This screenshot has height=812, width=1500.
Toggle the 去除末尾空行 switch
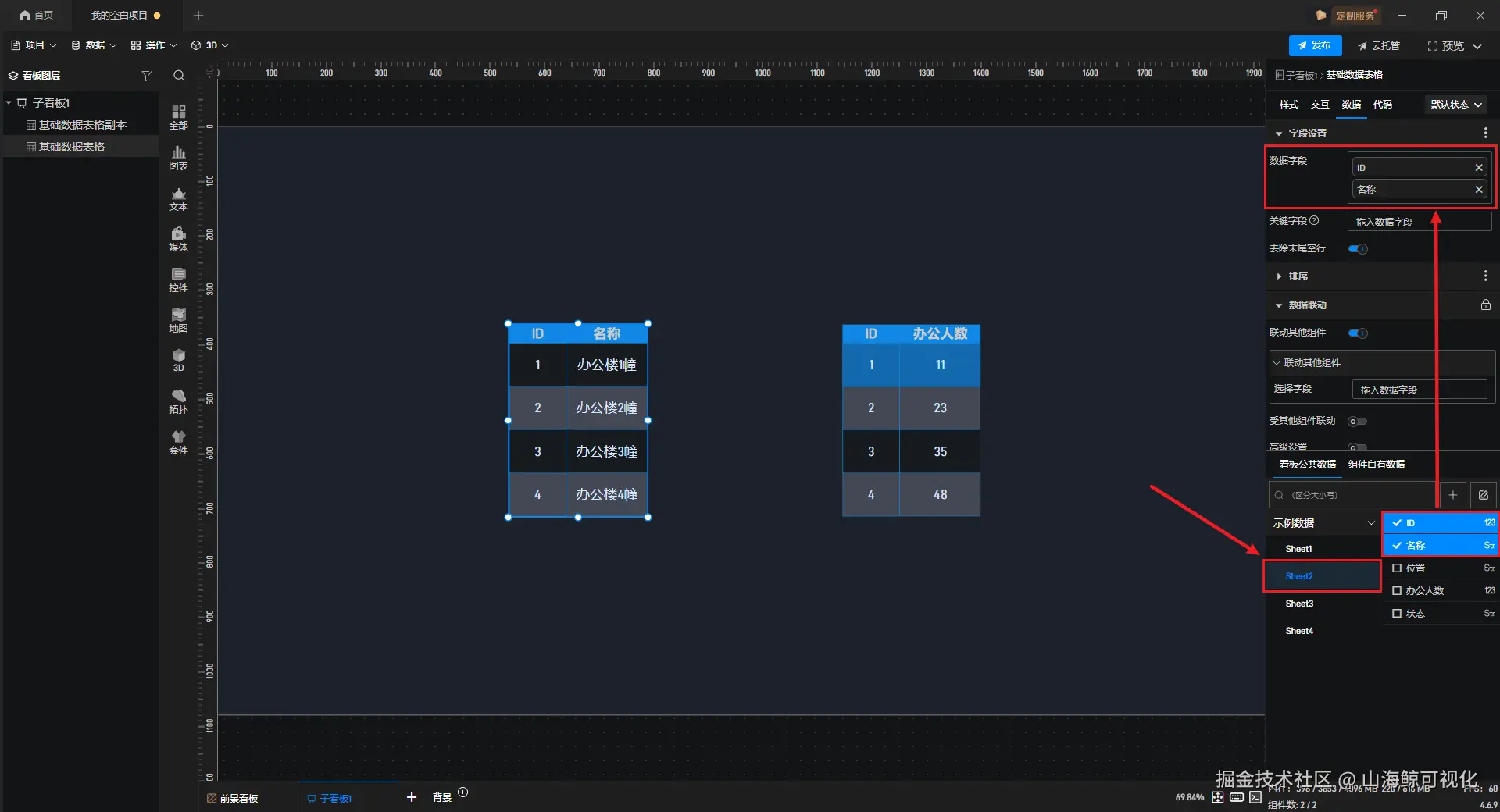pos(1358,249)
